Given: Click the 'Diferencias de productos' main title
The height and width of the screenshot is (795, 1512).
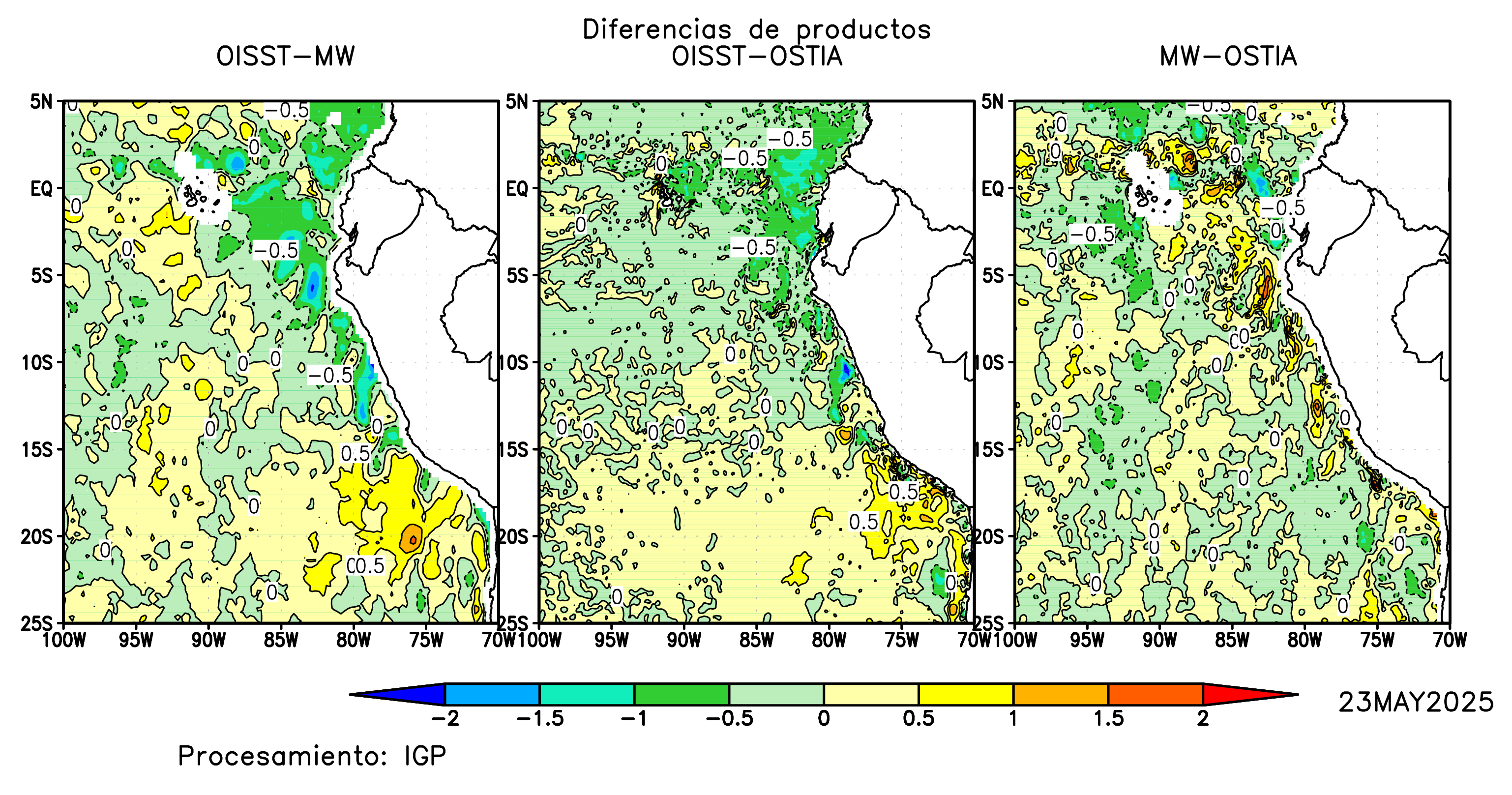Looking at the screenshot, I should pos(757,29).
